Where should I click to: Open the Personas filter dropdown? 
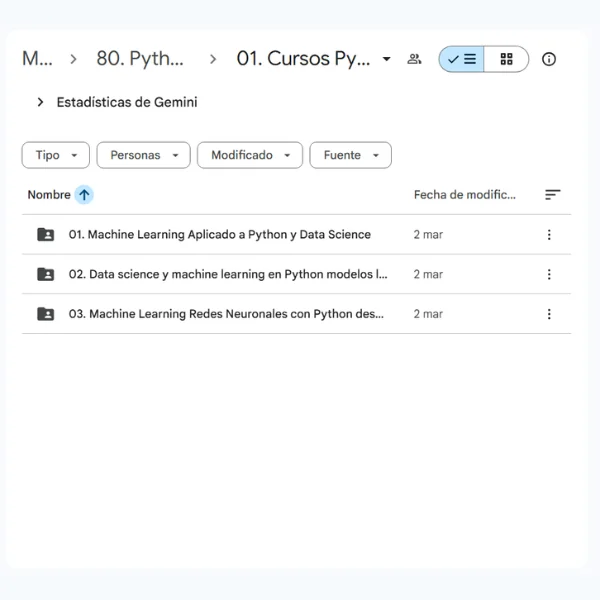tap(143, 155)
